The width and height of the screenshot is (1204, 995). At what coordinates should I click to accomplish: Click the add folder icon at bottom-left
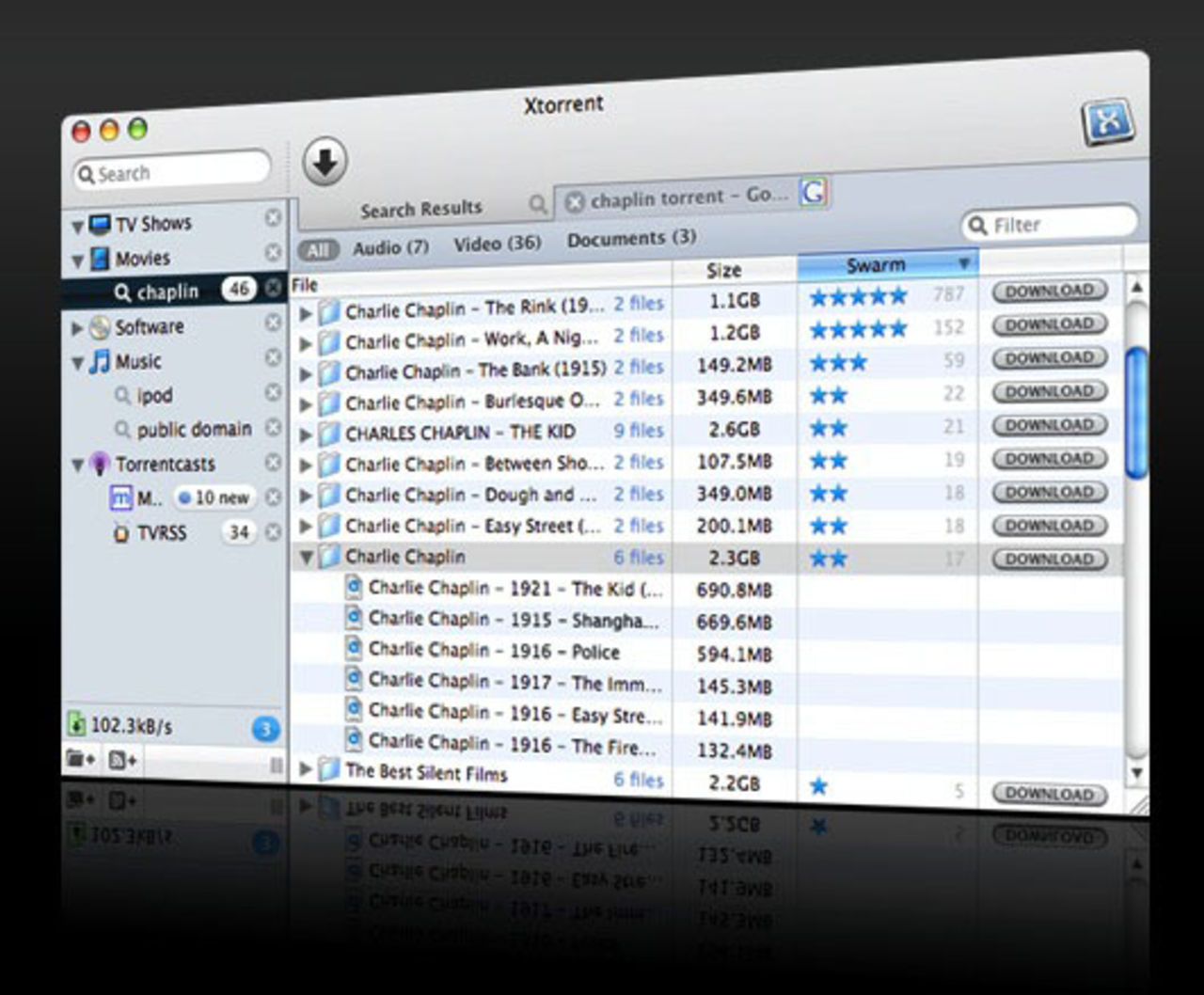tap(80, 759)
